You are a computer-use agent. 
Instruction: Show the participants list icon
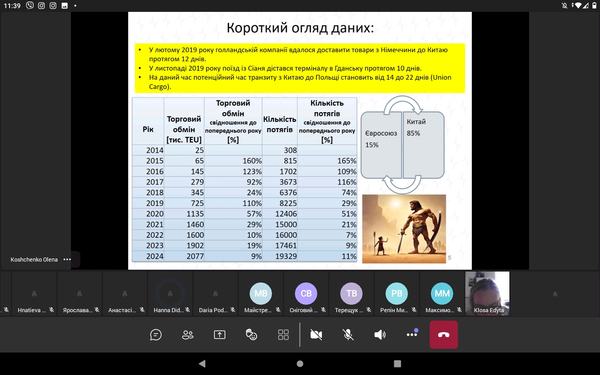tap(188, 335)
